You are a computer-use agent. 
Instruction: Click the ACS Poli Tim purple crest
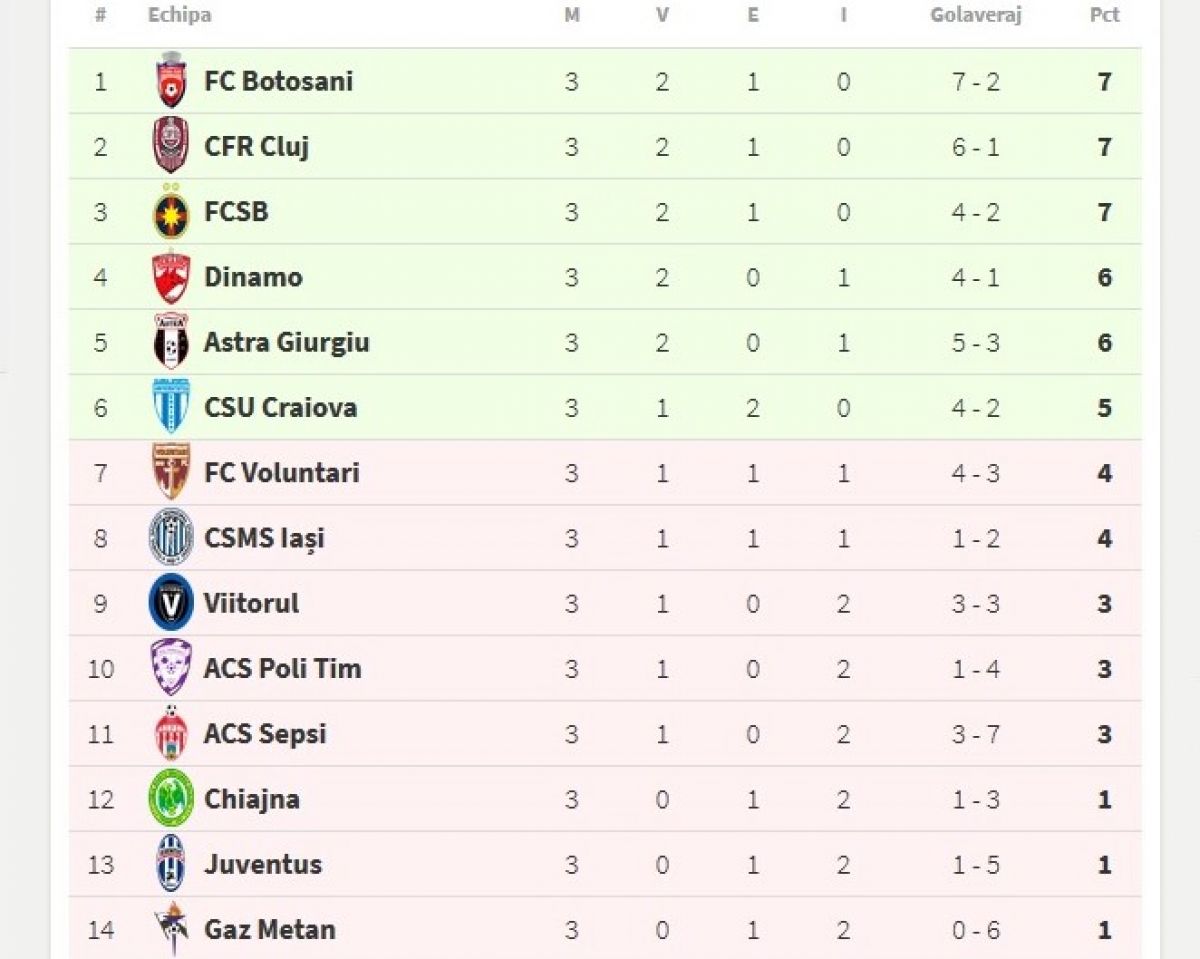point(171,668)
